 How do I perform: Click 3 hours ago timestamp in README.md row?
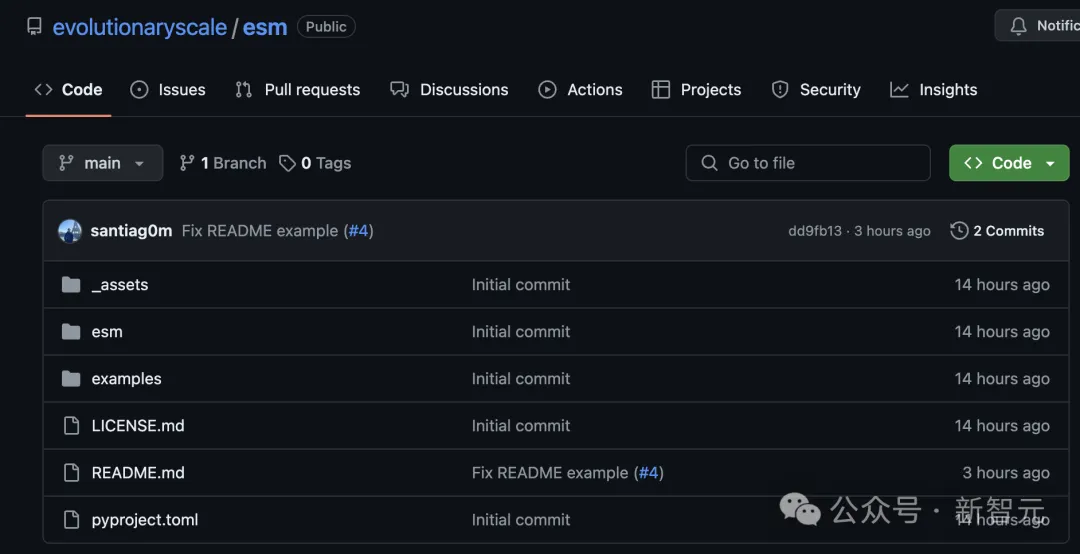point(1006,473)
